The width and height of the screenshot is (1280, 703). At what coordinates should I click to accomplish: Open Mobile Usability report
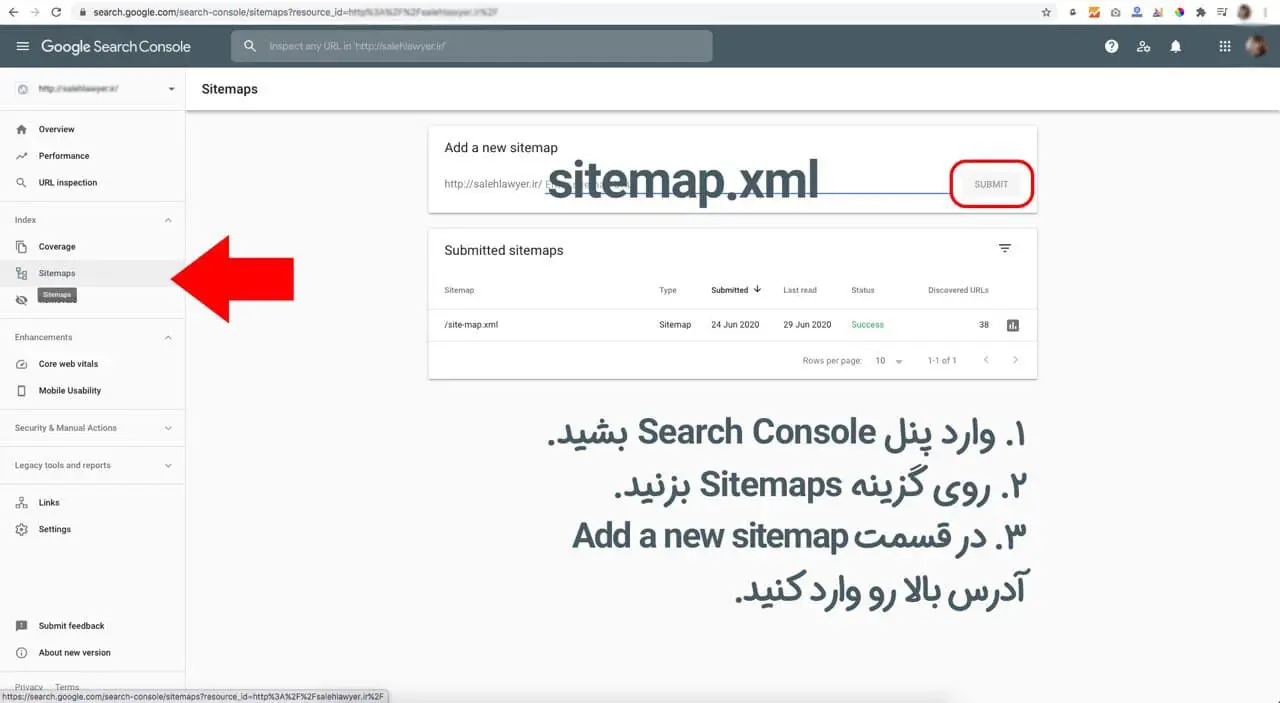[92, 391]
